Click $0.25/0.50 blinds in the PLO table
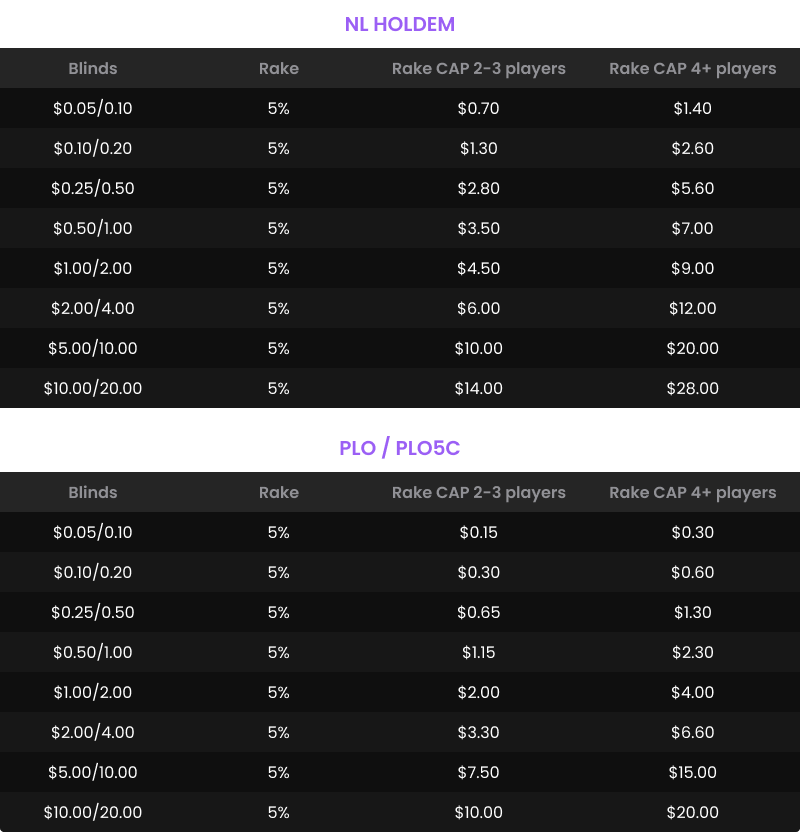This screenshot has width=800, height=832. [x=93, y=613]
